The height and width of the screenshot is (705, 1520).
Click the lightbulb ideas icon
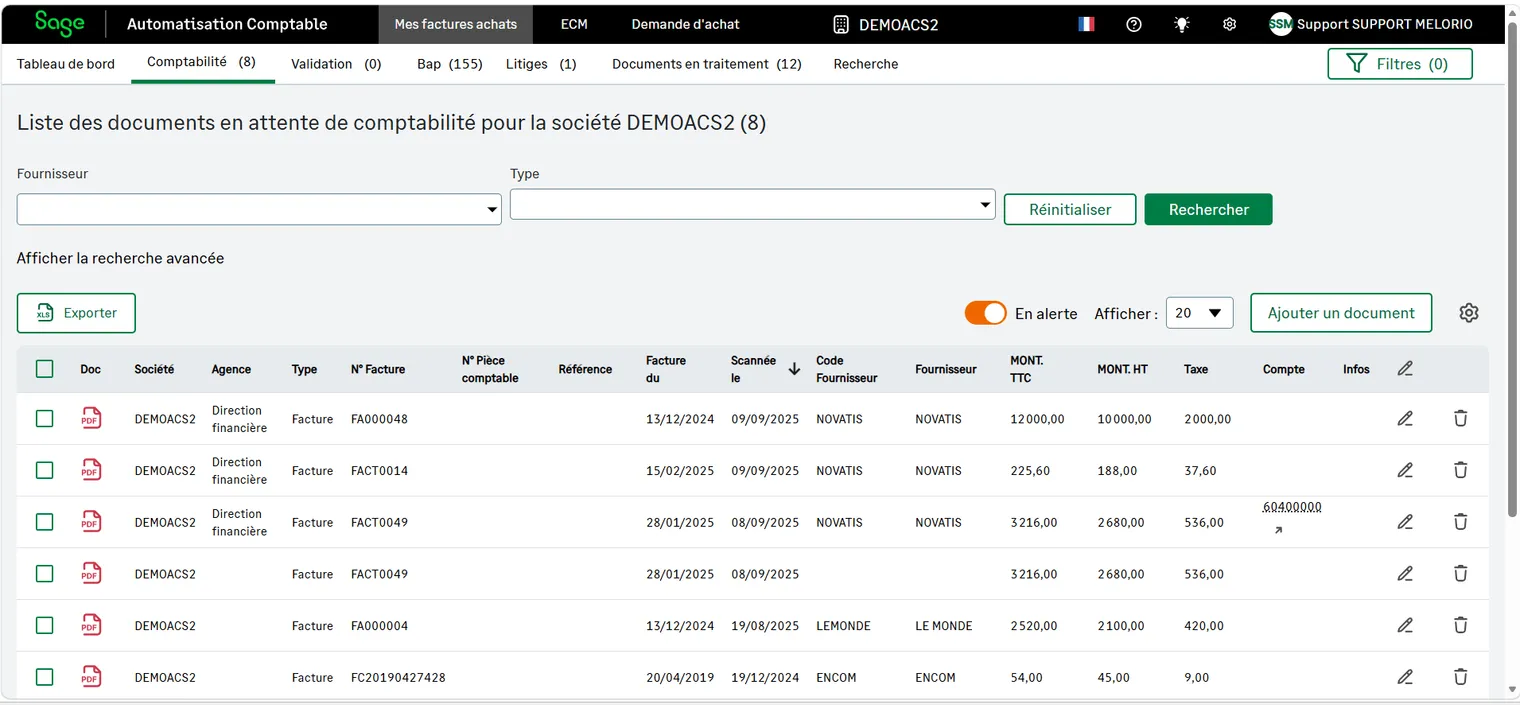(1182, 24)
